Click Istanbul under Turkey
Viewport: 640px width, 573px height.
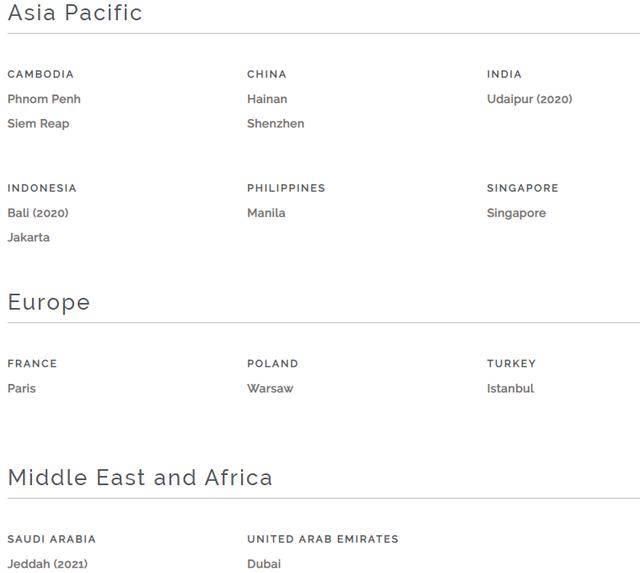click(510, 389)
